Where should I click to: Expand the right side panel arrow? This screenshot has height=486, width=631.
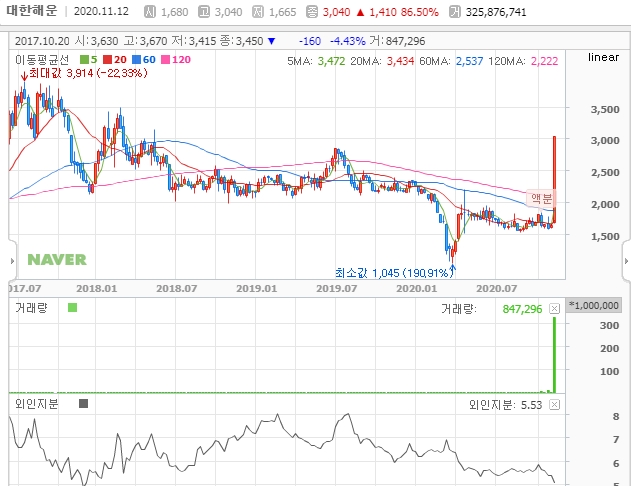click(x=626, y=261)
